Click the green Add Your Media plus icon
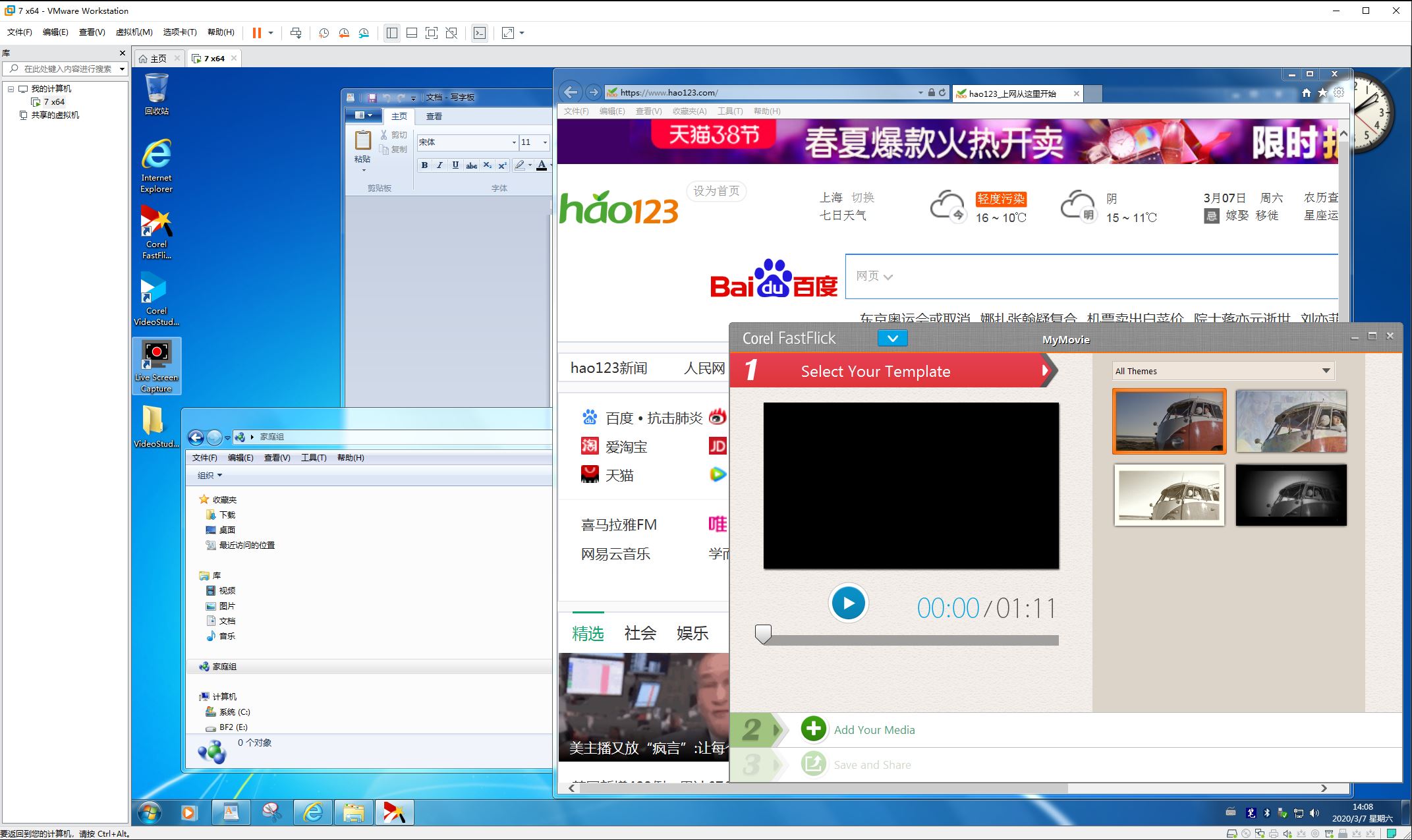 tap(813, 729)
